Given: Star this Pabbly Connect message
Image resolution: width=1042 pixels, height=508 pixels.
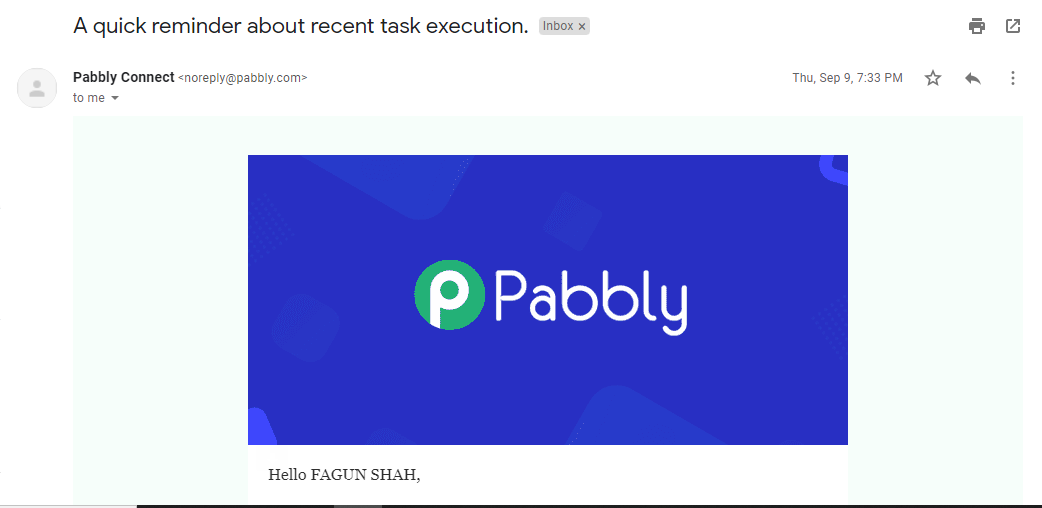Looking at the screenshot, I should [933, 78].
